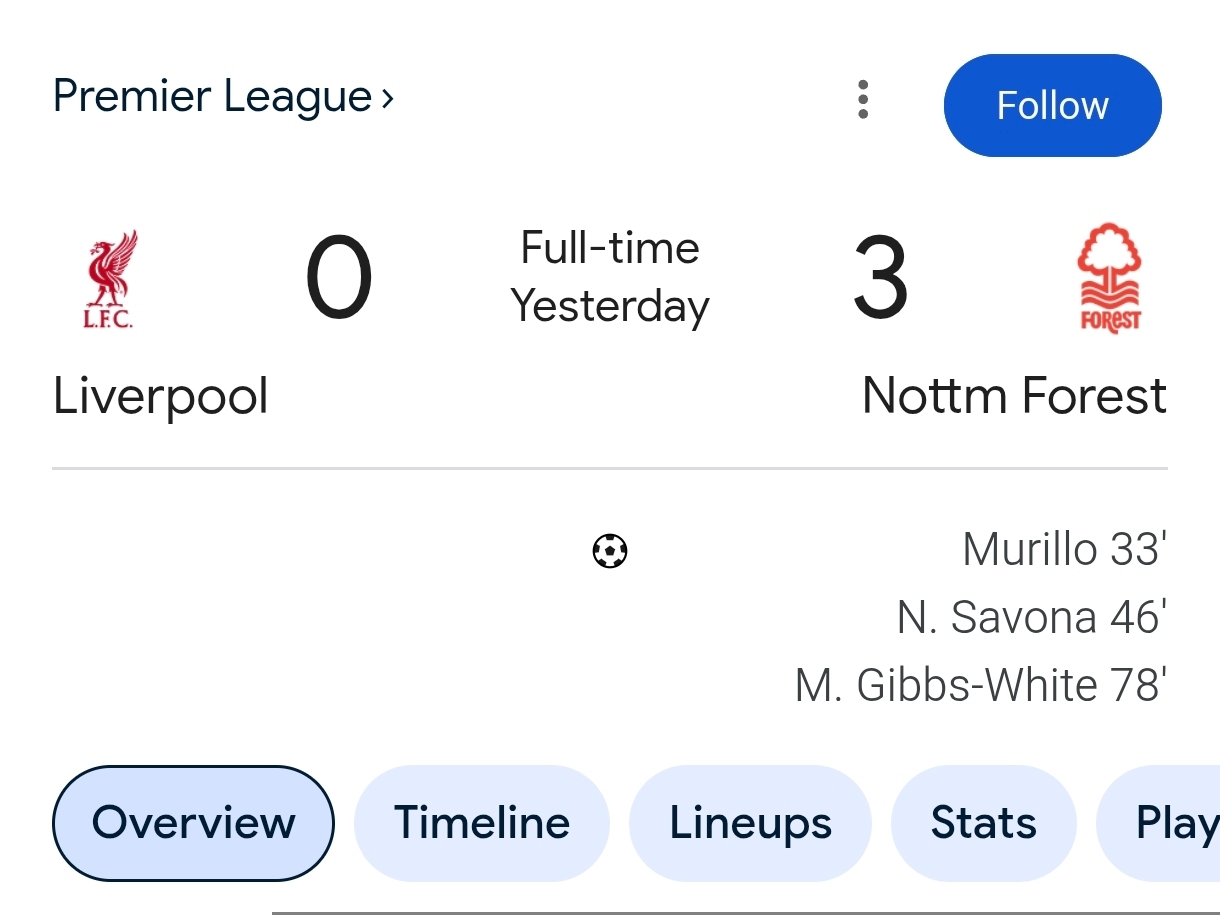Select the N. Savona 46' goal entry
This screenshot has height=915, width=1220.
(1031, 617)
